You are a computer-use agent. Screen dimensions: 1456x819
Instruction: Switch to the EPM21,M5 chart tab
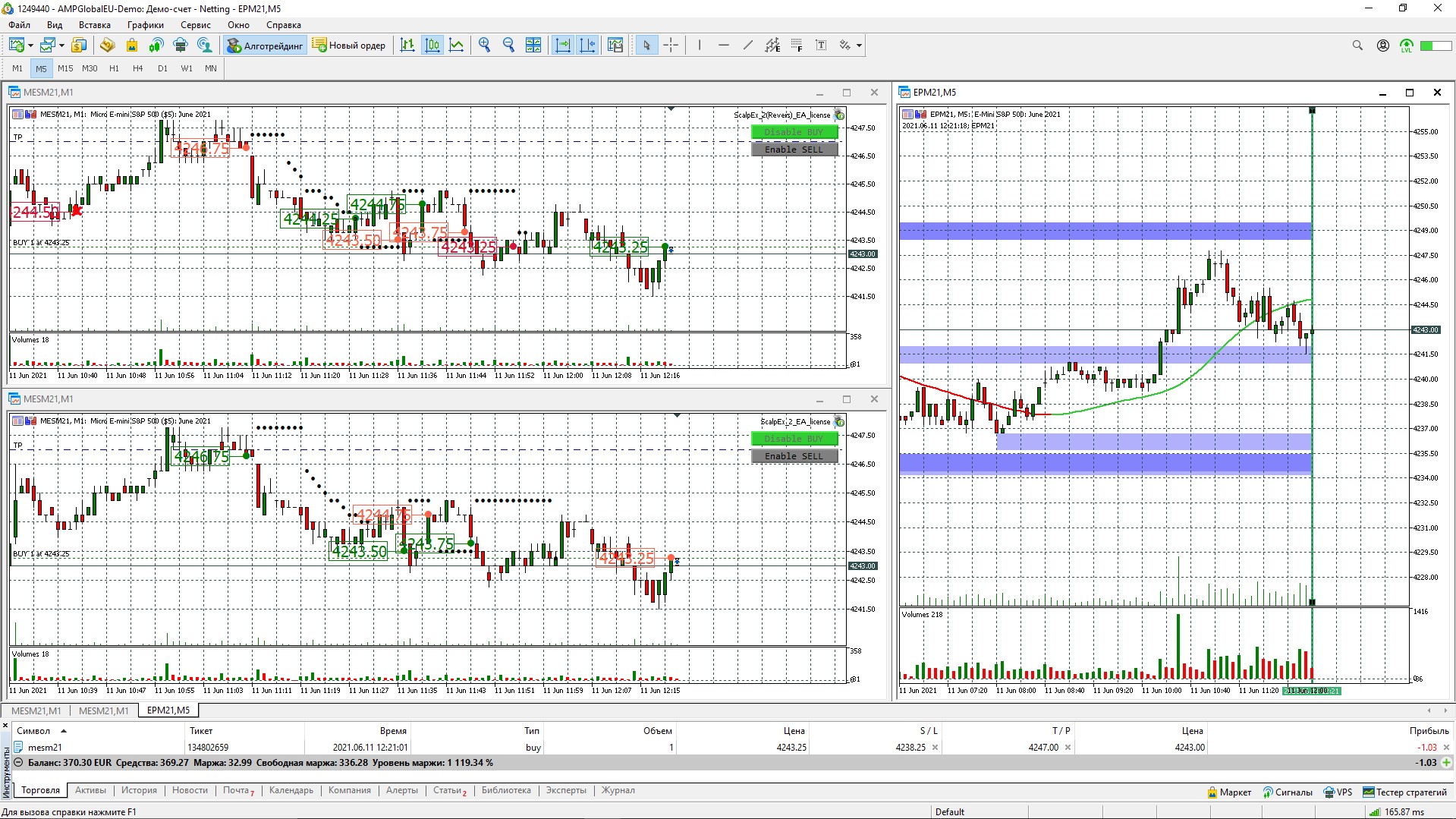point(168,710)
